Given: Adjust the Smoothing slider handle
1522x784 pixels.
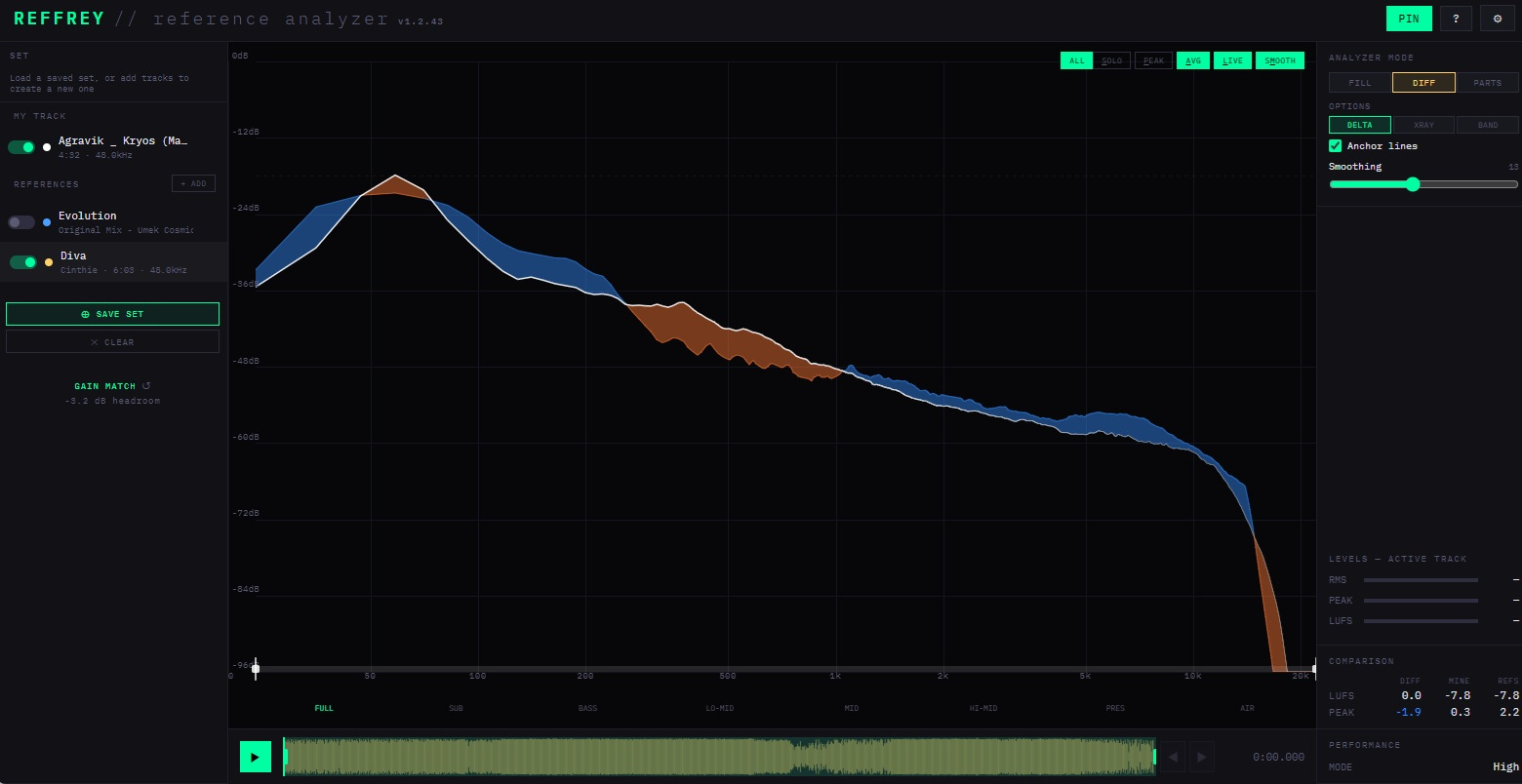Looking at the screenshot, I should coord(1413,184).
